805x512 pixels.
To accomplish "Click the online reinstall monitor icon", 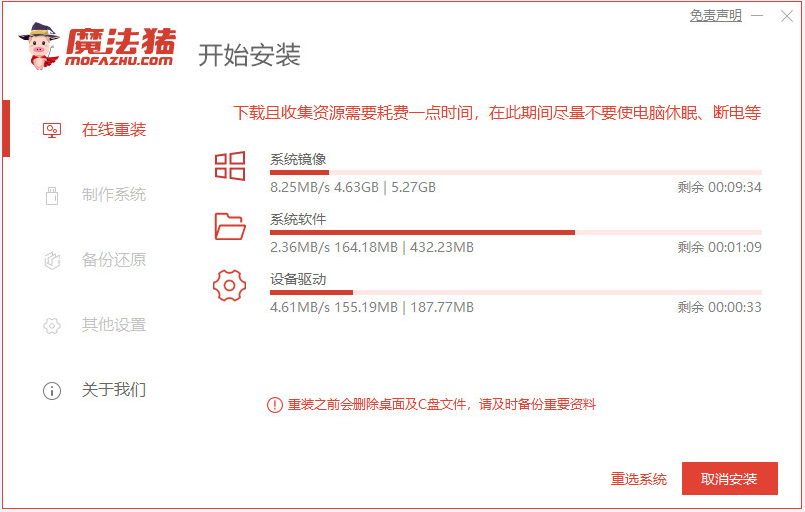I will click(52, 130).
